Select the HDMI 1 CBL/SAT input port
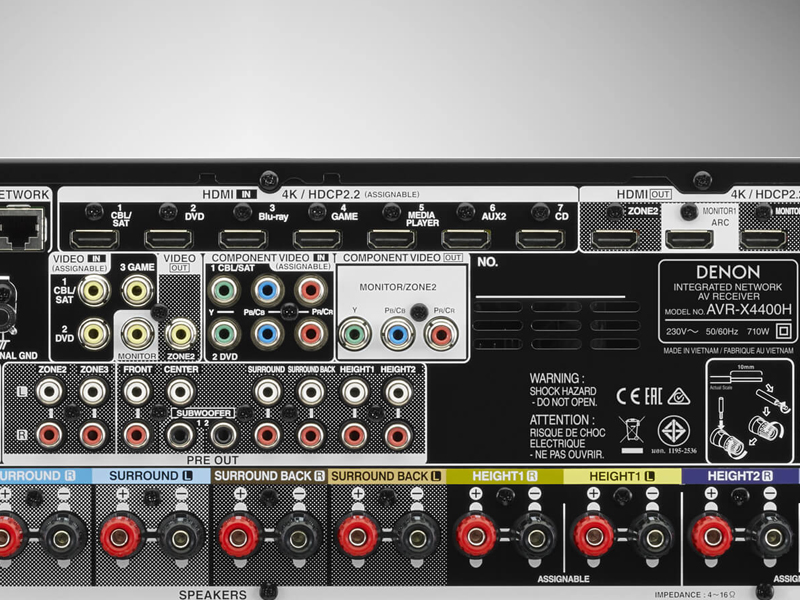Viewport: 800px width, 600px height. [x=94, y=239]
